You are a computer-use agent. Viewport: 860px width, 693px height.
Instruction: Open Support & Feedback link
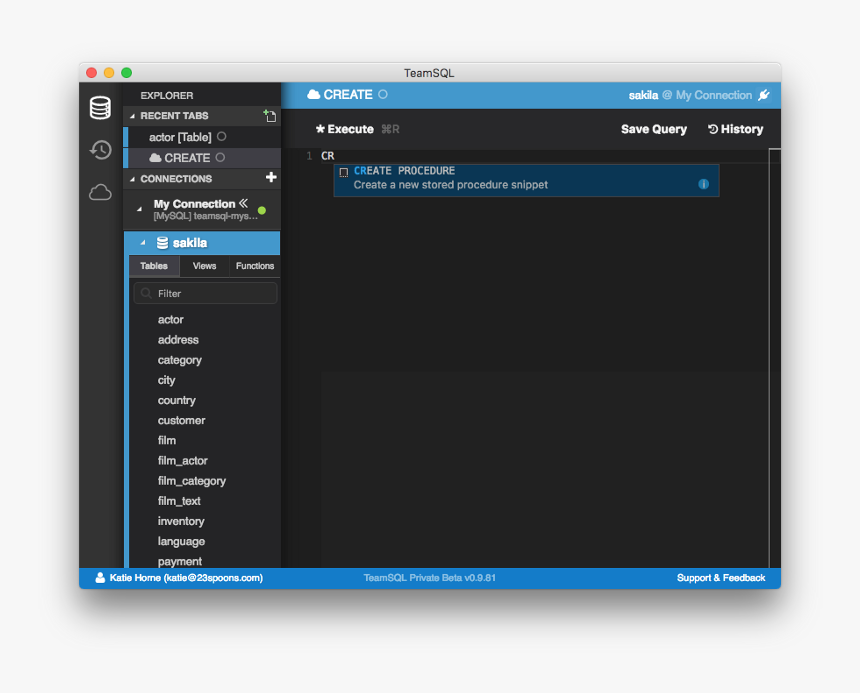click(x=720, y=578)
